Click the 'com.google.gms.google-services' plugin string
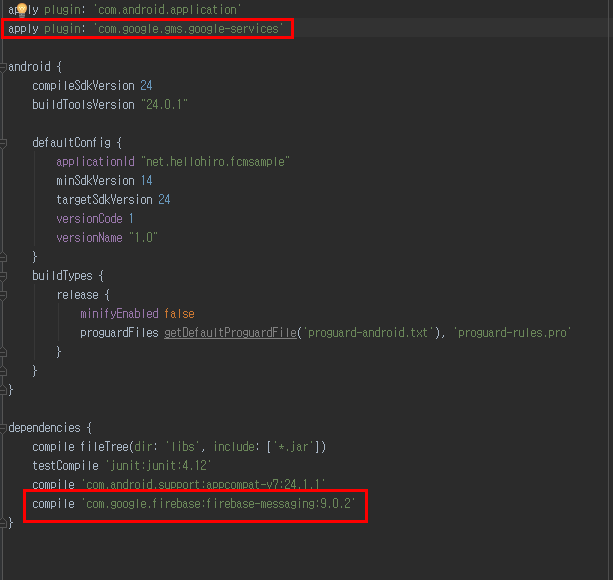This screenshot has height=580, width=613. coord(188,29)
